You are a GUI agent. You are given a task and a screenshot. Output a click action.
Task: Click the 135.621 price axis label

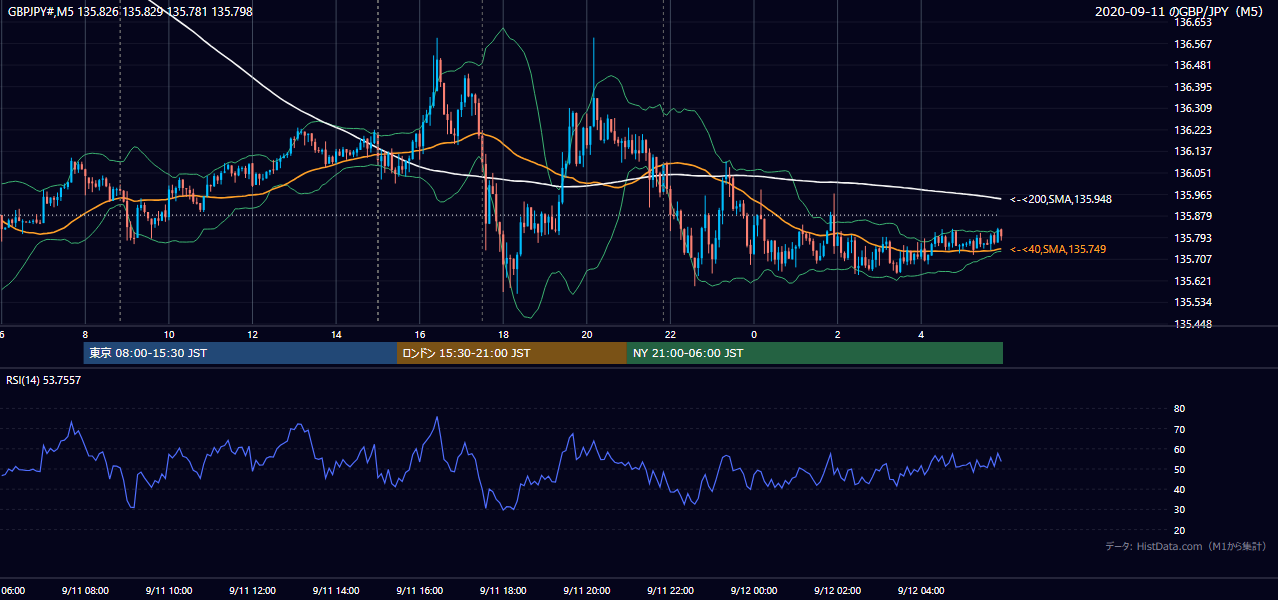(1193, 281)
